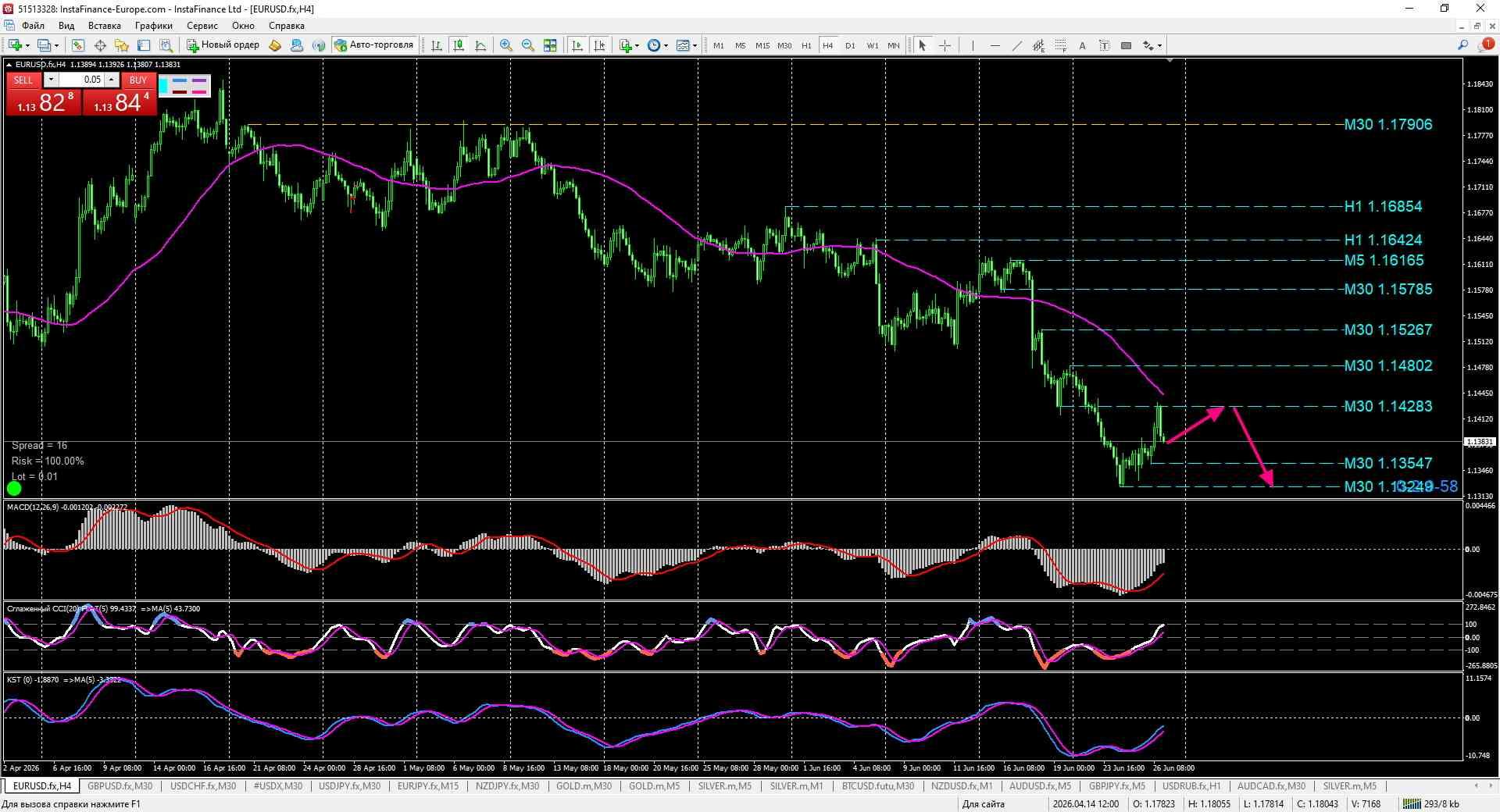Screen dimensions: 1500x812
Task: Open the new chart icon
Action: click(14, 45)
